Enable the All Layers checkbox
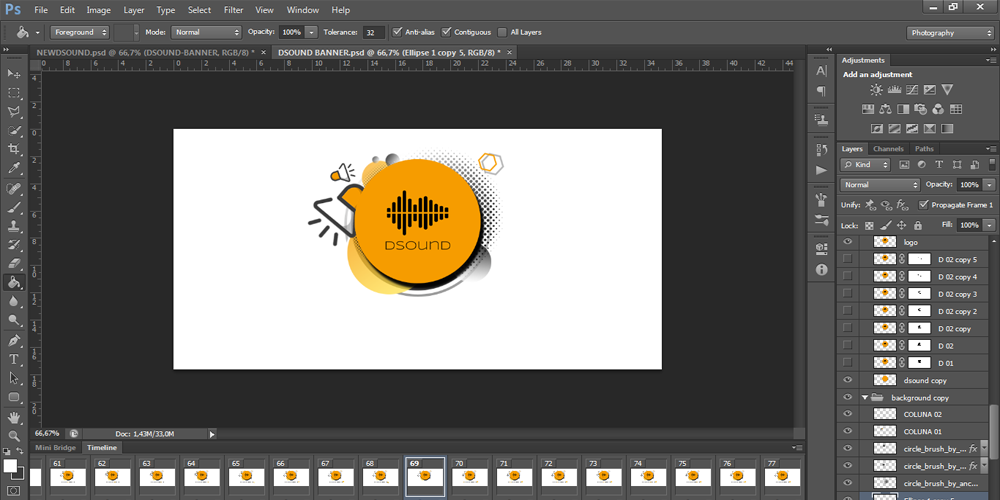The height and width of the screenshot is (500, 1000). pos(502,32)
